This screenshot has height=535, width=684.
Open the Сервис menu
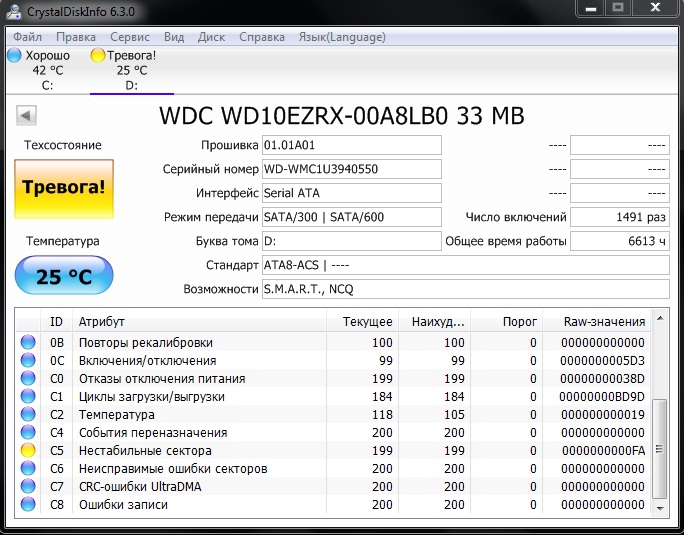130,37
